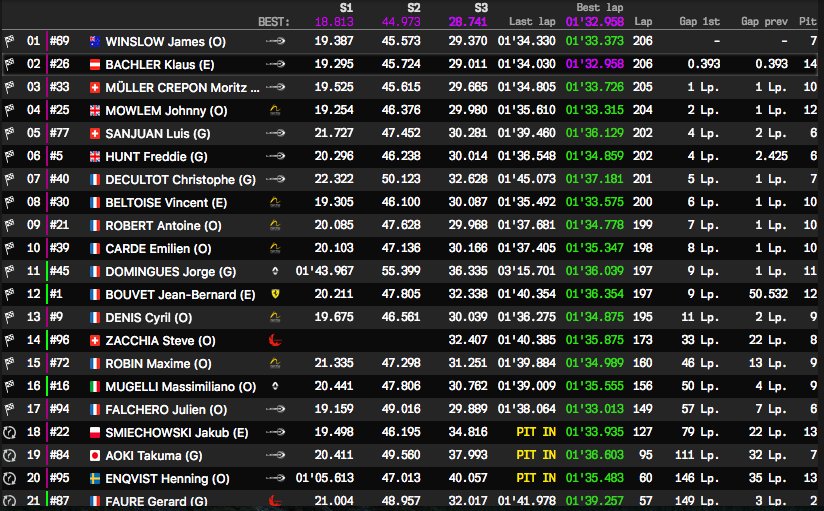This screenshot has height=511, width=824.
Task: Click the British flag next to MOWLEM Johnny
Action: coord(95,110)
